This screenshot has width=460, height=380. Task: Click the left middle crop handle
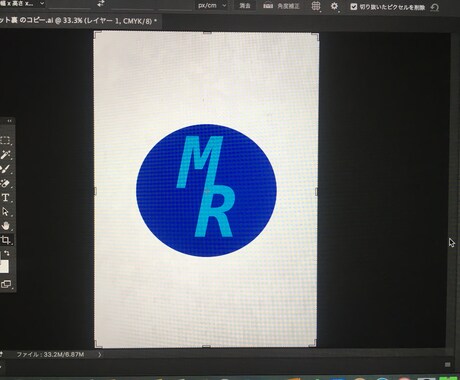click(95, 191)
